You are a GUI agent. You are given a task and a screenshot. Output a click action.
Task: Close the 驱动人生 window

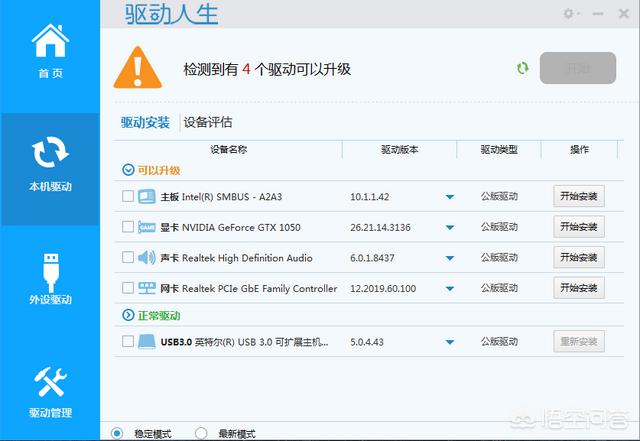pos(624,14)
